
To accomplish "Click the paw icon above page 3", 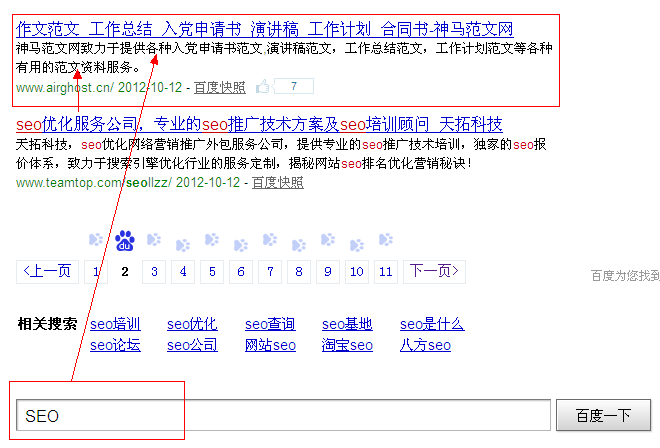I will pos(153,240).
